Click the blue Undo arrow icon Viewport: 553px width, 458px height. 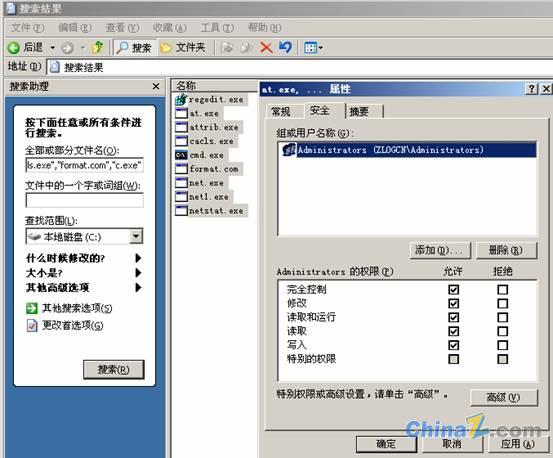point(285,47)
